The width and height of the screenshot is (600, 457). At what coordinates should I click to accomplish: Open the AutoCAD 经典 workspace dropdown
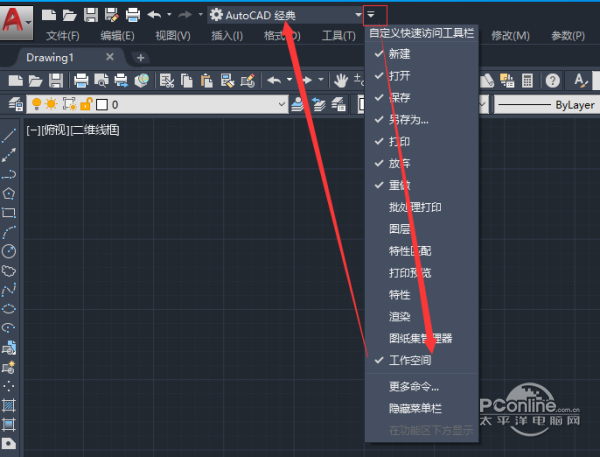(x=285, y=15)
